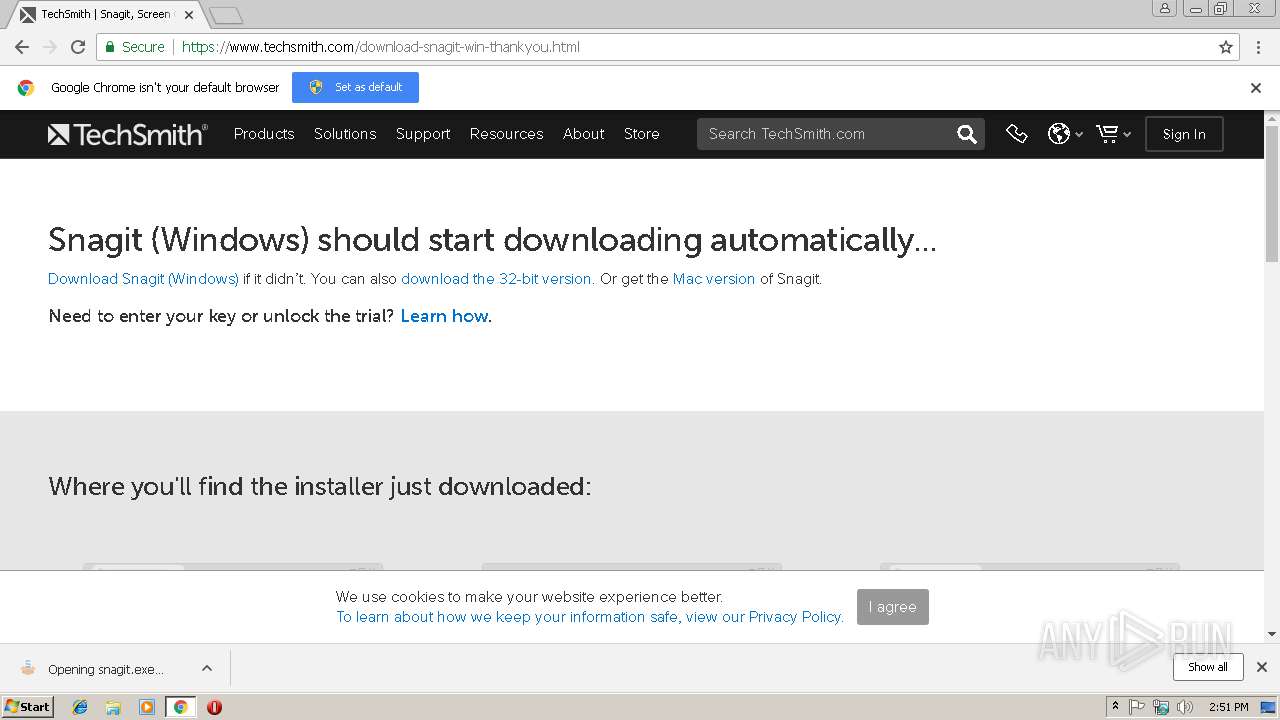
Task: Open a new tab
Action: [226, 15]
